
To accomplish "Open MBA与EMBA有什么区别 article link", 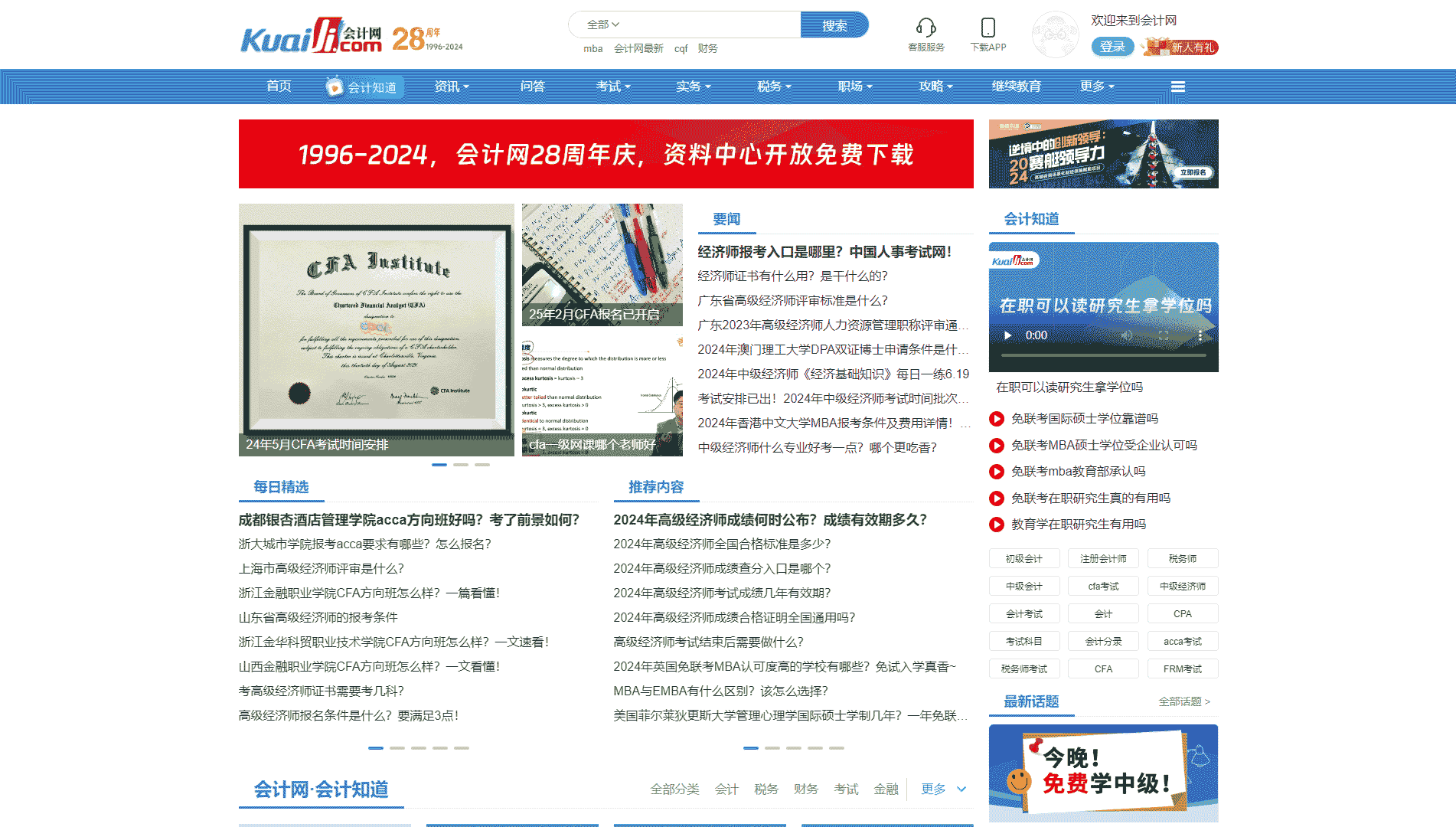I will pos(720,691).
